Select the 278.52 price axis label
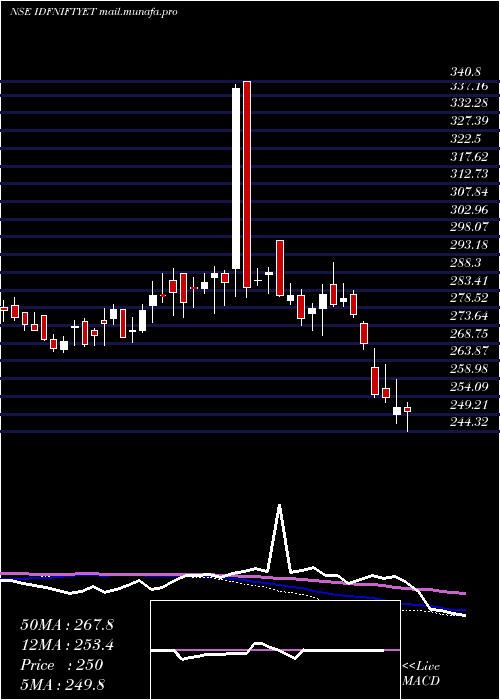Screen dimensions: 500x700 pyautogui.click(x=468, y=298)
